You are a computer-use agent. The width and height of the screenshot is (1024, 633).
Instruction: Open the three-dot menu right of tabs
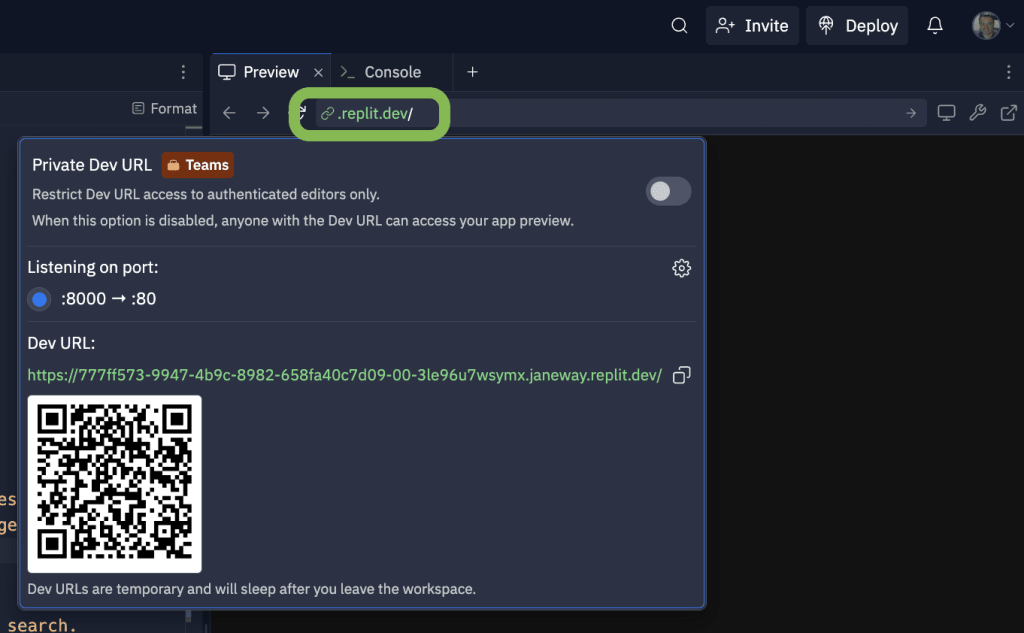point(1008,72)
